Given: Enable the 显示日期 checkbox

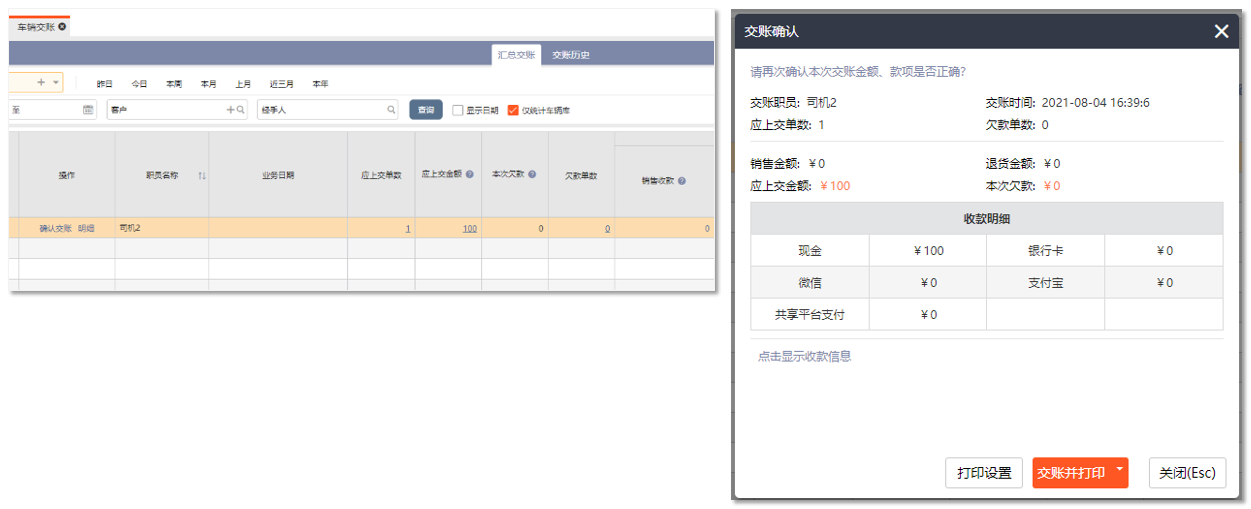Looking at the screenshot, I should [458, 110].
